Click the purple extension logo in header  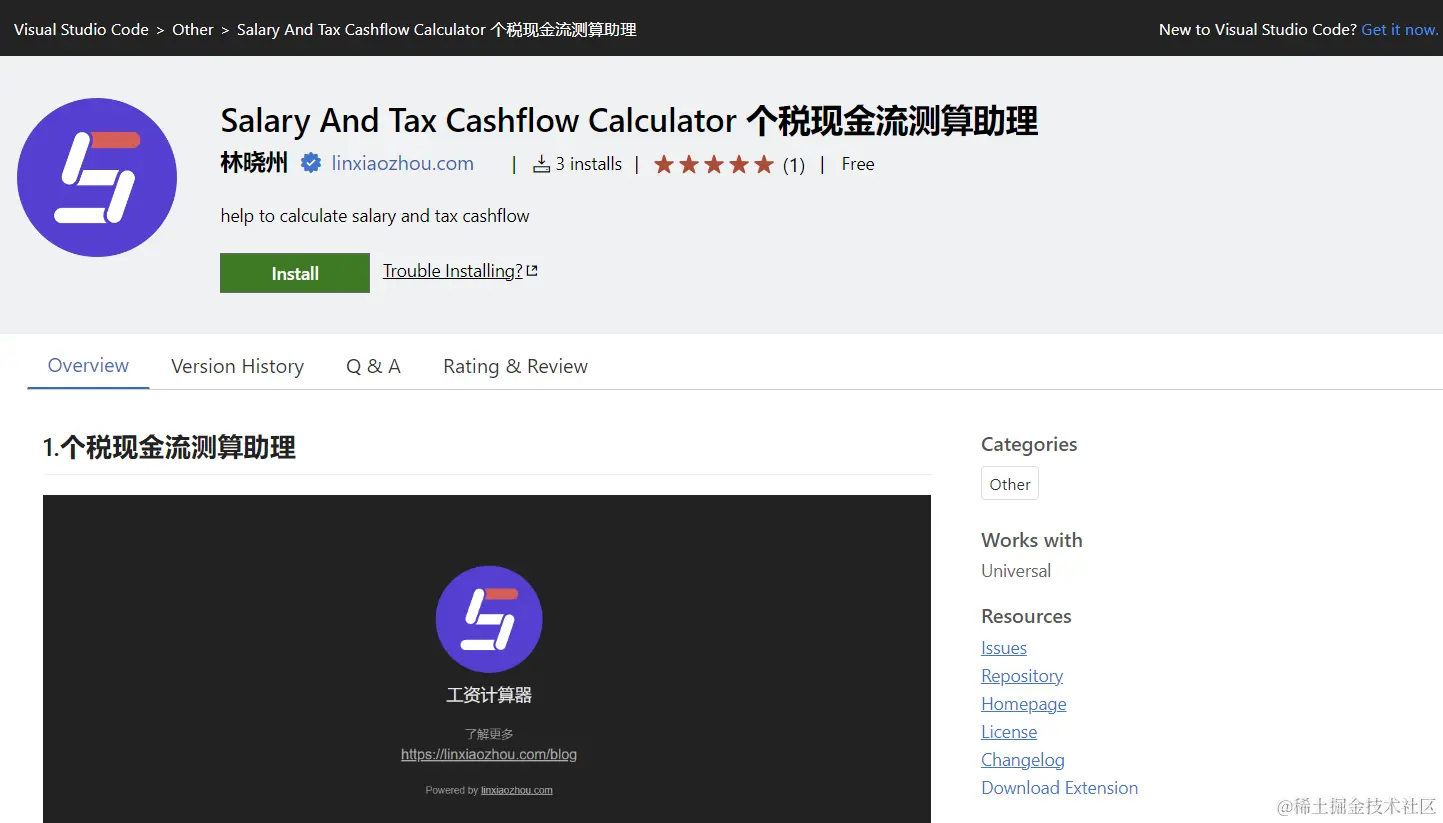tap(97, 177)
